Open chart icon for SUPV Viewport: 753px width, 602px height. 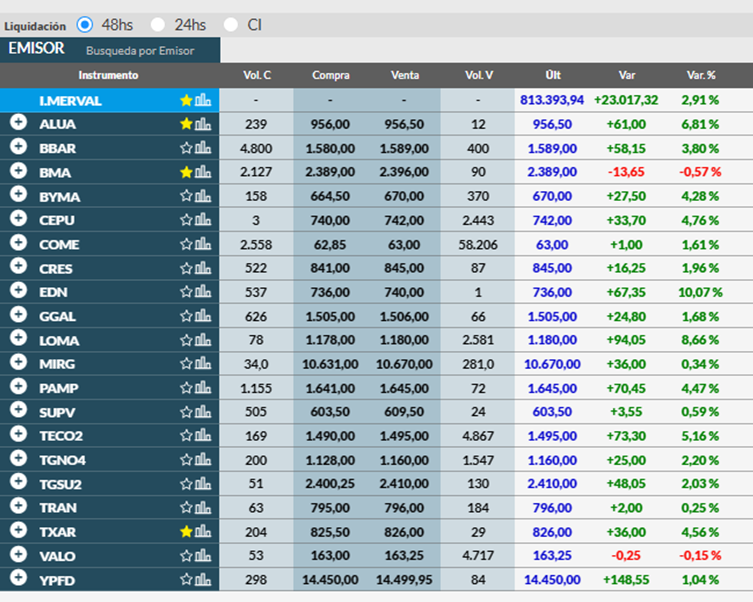click(x=203, y=411)
